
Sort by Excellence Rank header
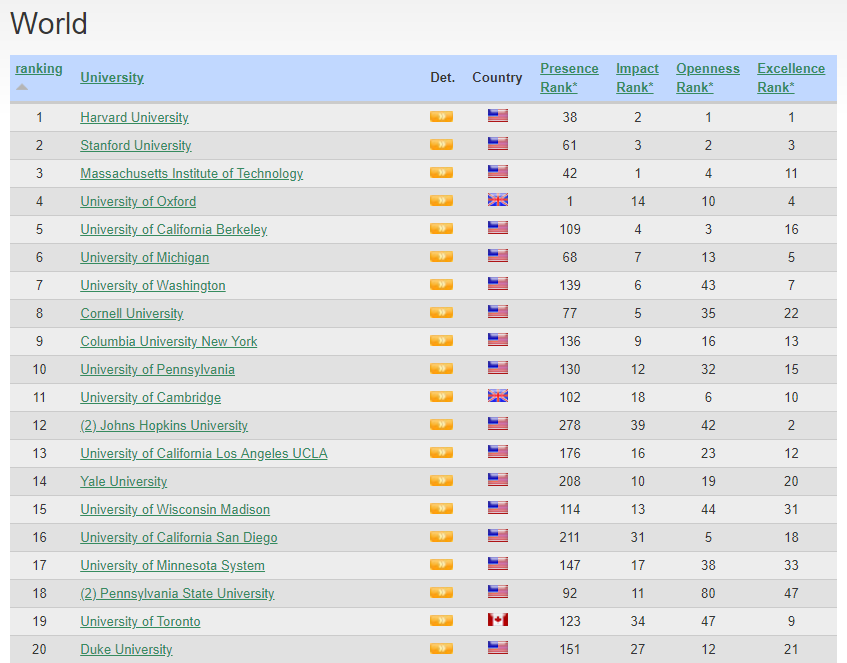tap(790, 78)
